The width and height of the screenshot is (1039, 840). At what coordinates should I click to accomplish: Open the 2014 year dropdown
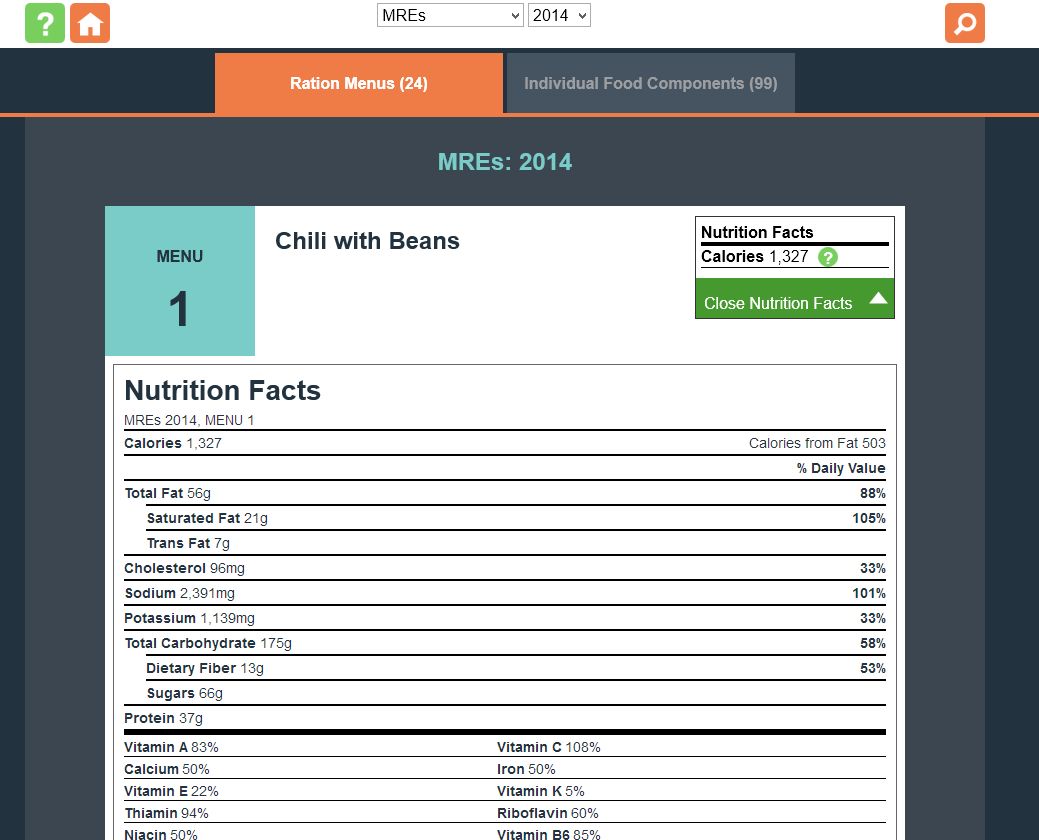tap(559, 15)
